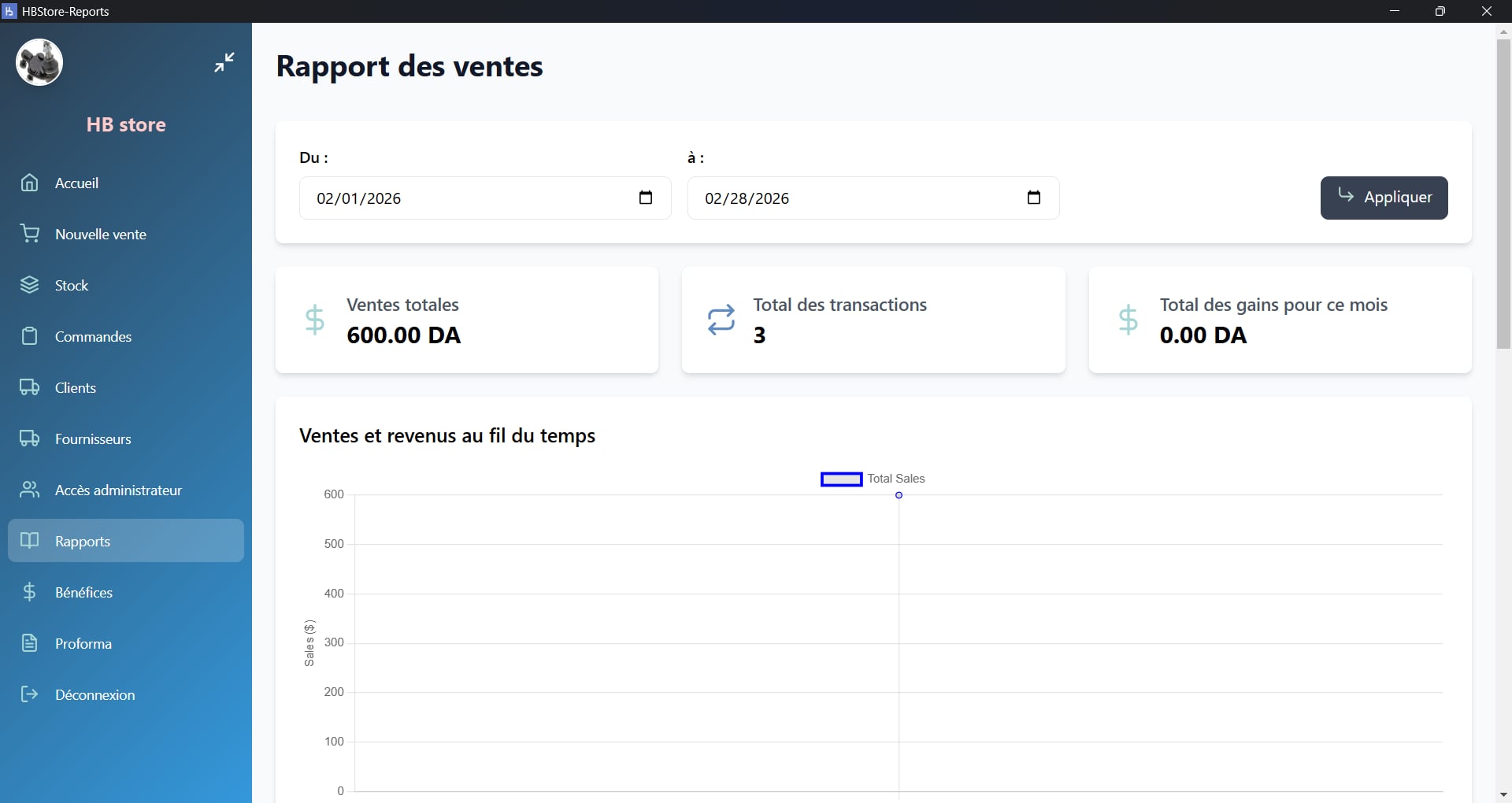Open the calendar picker for the Du date
This screenshot has height=803, width=1512.
[646, 198]
